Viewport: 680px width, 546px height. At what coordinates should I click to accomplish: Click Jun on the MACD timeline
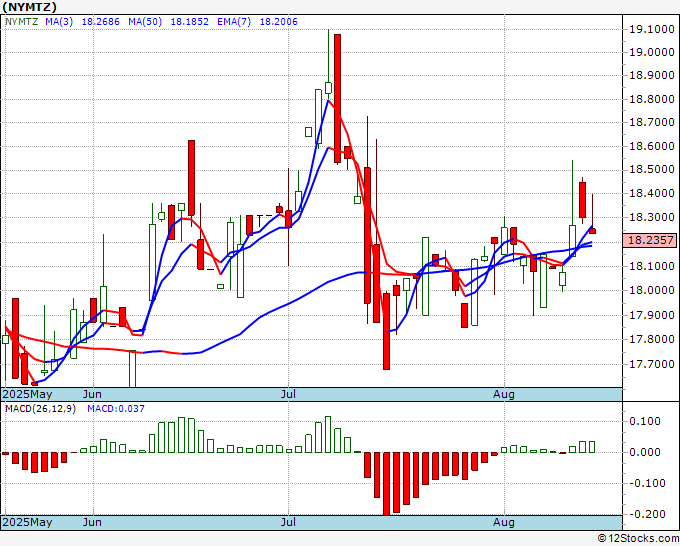click(x=92, y=522)
